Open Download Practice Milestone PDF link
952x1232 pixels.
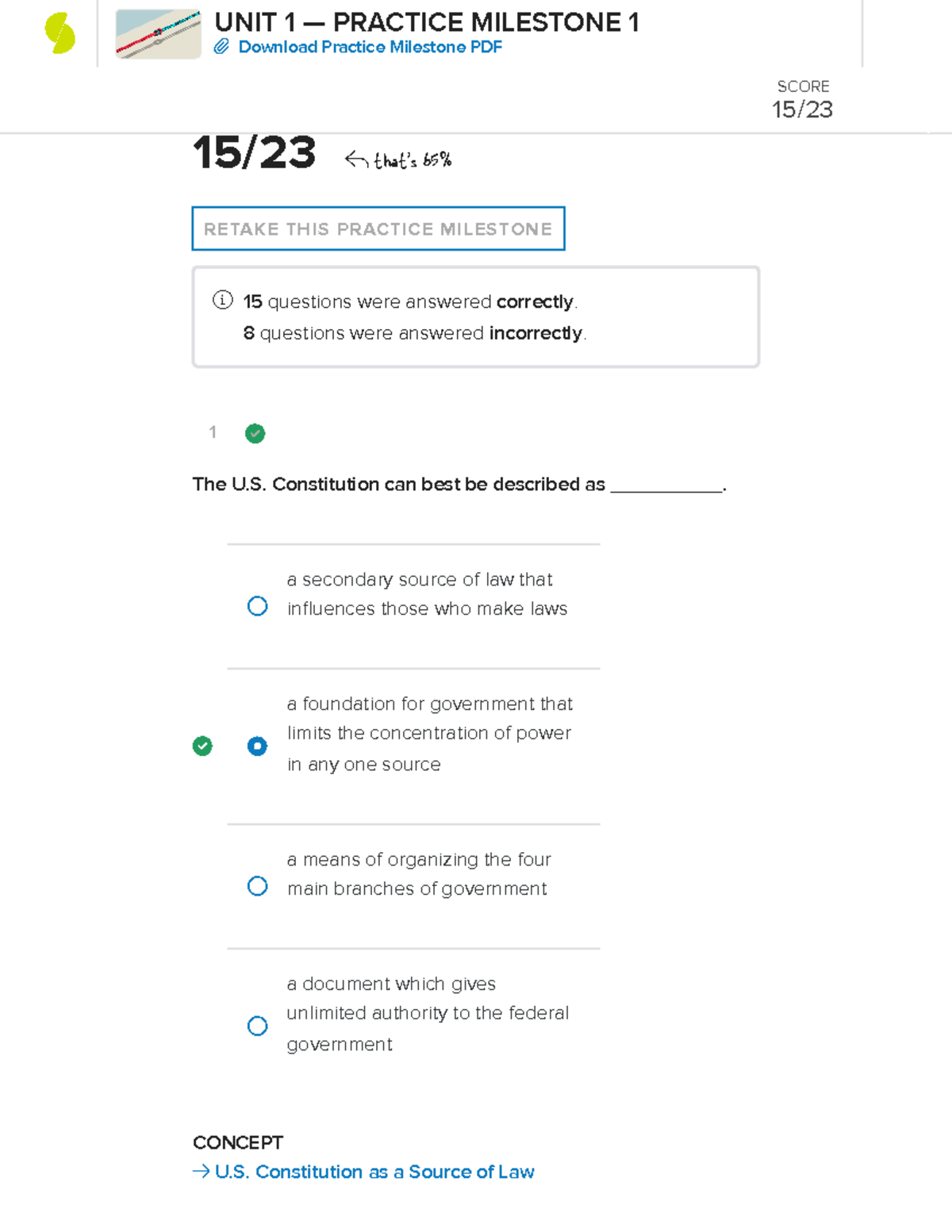pyautogui.click(x=370, y=47)
